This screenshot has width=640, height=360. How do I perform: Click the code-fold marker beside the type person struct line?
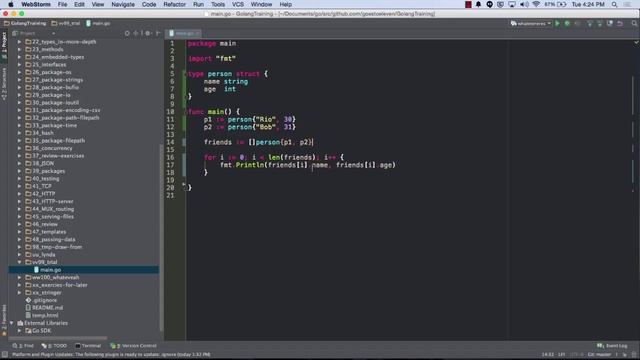click(x=186, y=74)
